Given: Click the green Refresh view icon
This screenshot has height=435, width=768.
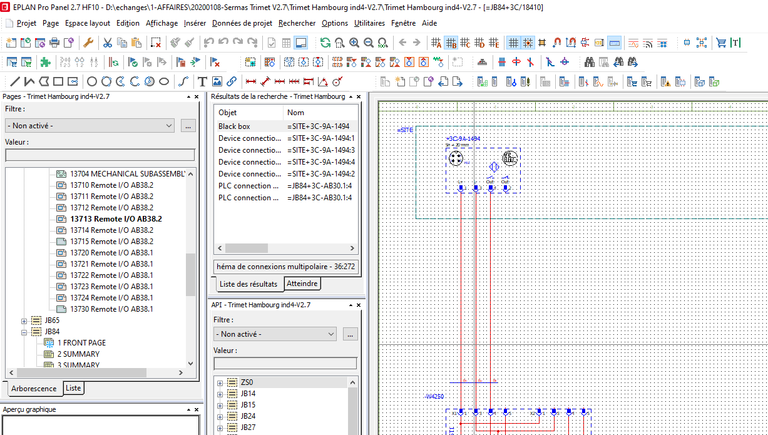Looking at the screenshot, I should click(325, 43).
